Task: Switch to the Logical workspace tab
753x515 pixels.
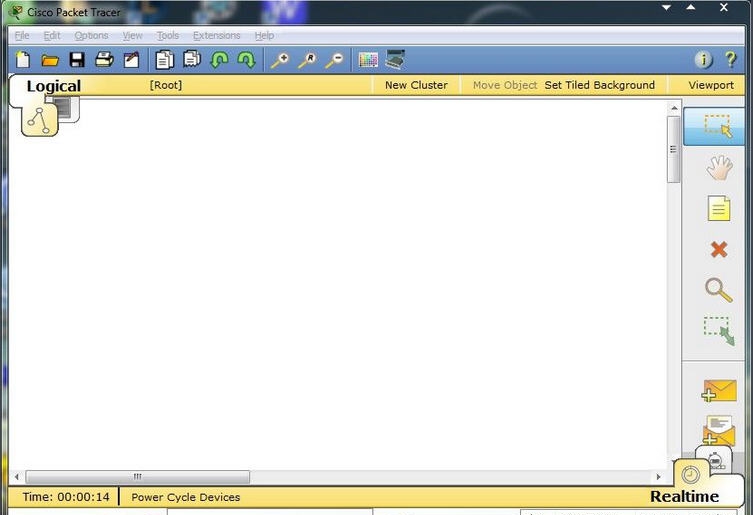Action: (53, 86)
